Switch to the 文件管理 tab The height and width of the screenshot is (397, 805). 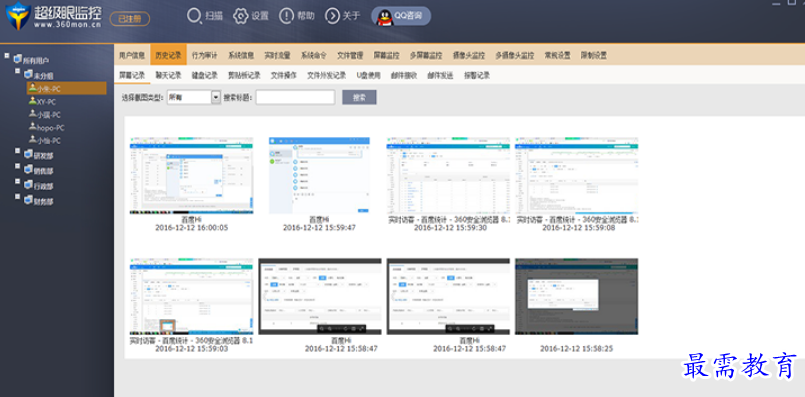(x=350, y=55)
